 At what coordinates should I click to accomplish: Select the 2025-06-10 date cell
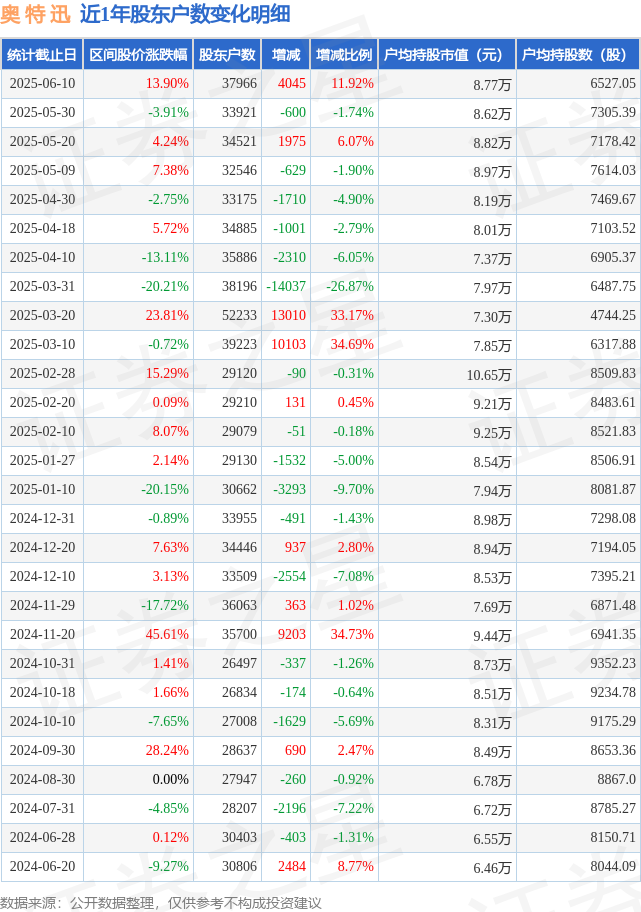click(42, 83)
